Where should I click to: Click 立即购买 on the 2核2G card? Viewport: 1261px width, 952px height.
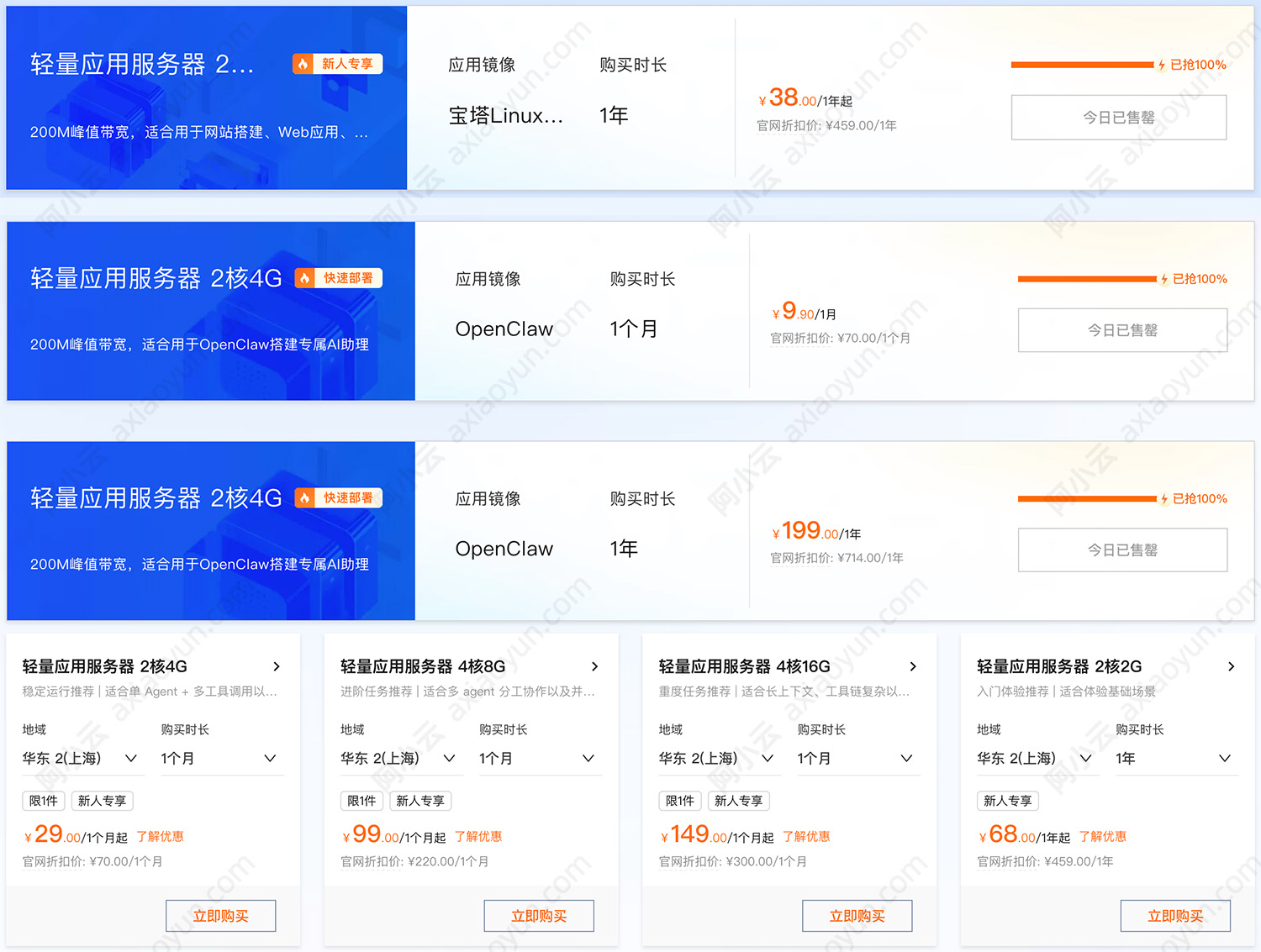(x=1174, y=915)
